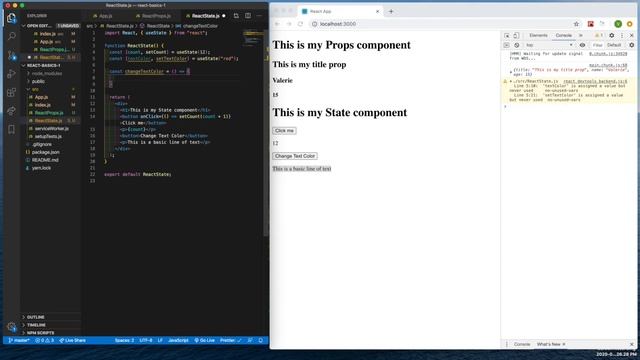Click the Live Share status bar button
This screenshot has height=360, width=640.
click(72, 340)
